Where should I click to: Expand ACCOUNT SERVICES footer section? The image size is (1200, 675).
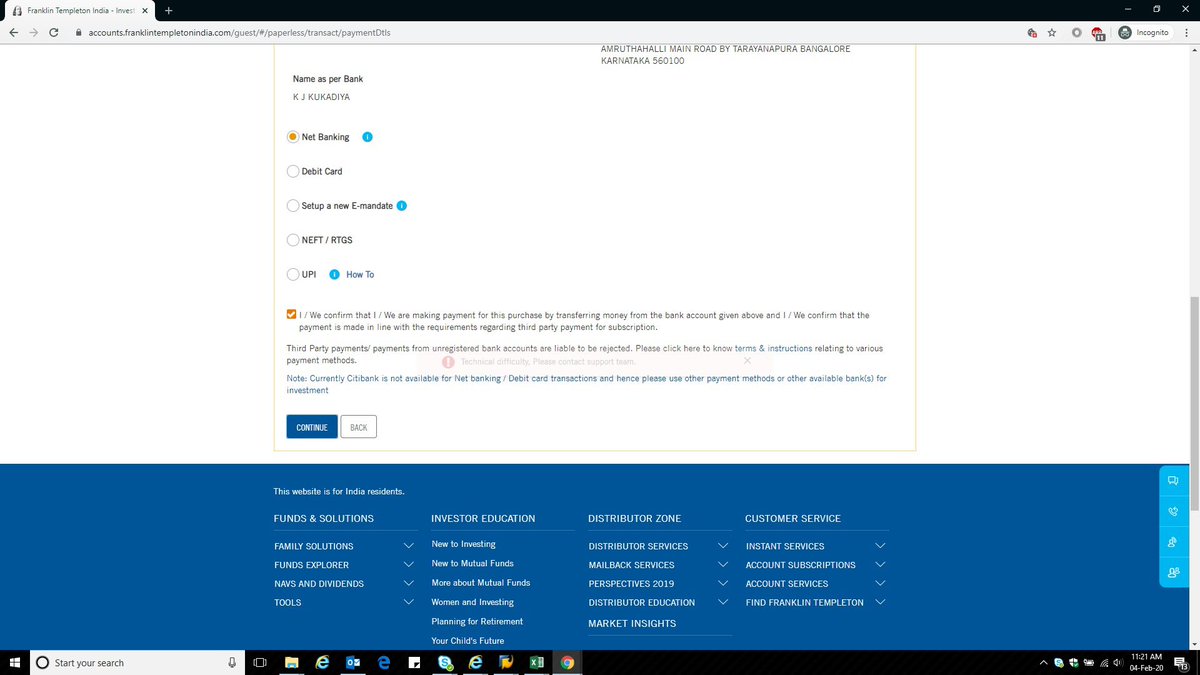[880, 584]
